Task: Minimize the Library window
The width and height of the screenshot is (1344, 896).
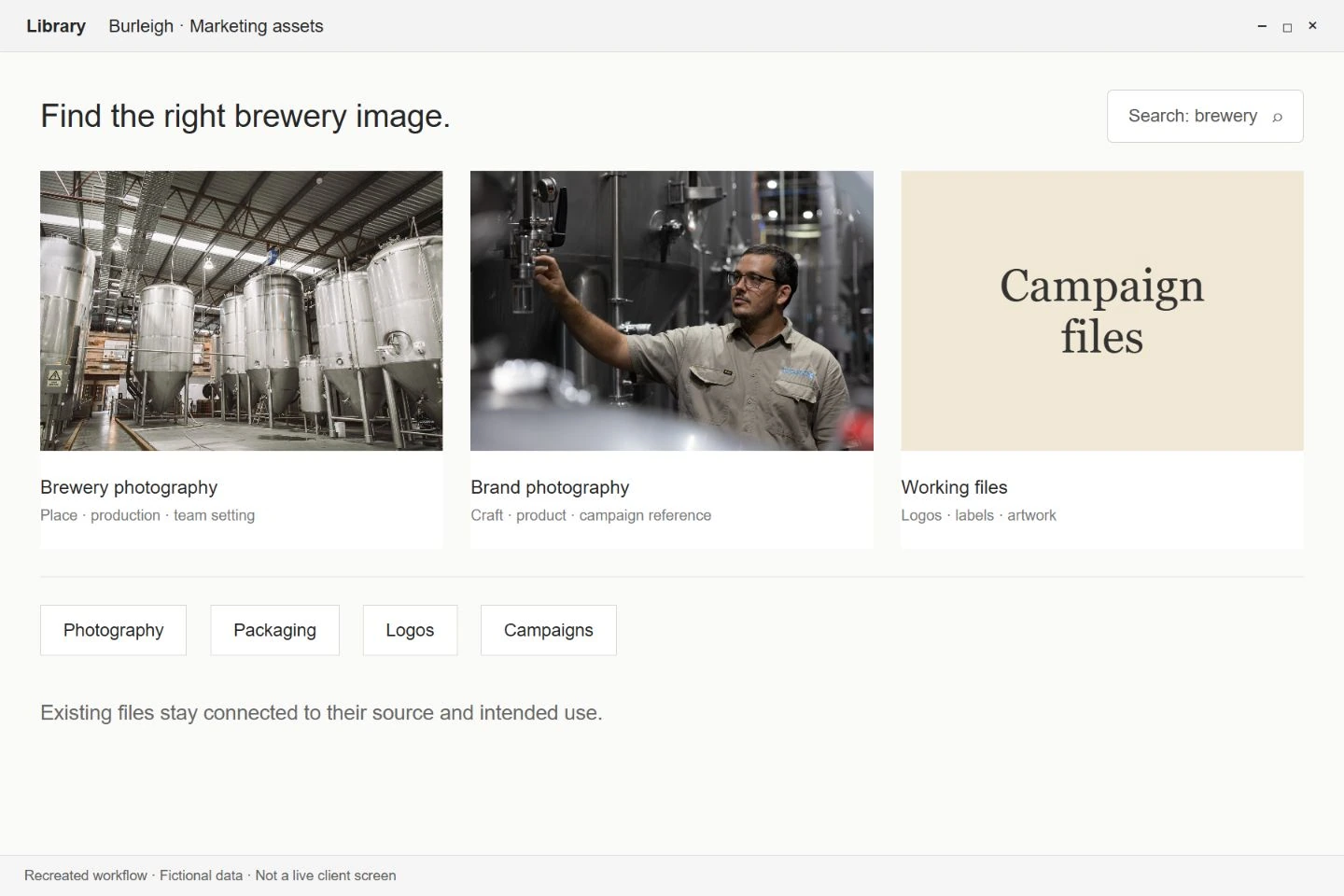Action: [1262, 26]
